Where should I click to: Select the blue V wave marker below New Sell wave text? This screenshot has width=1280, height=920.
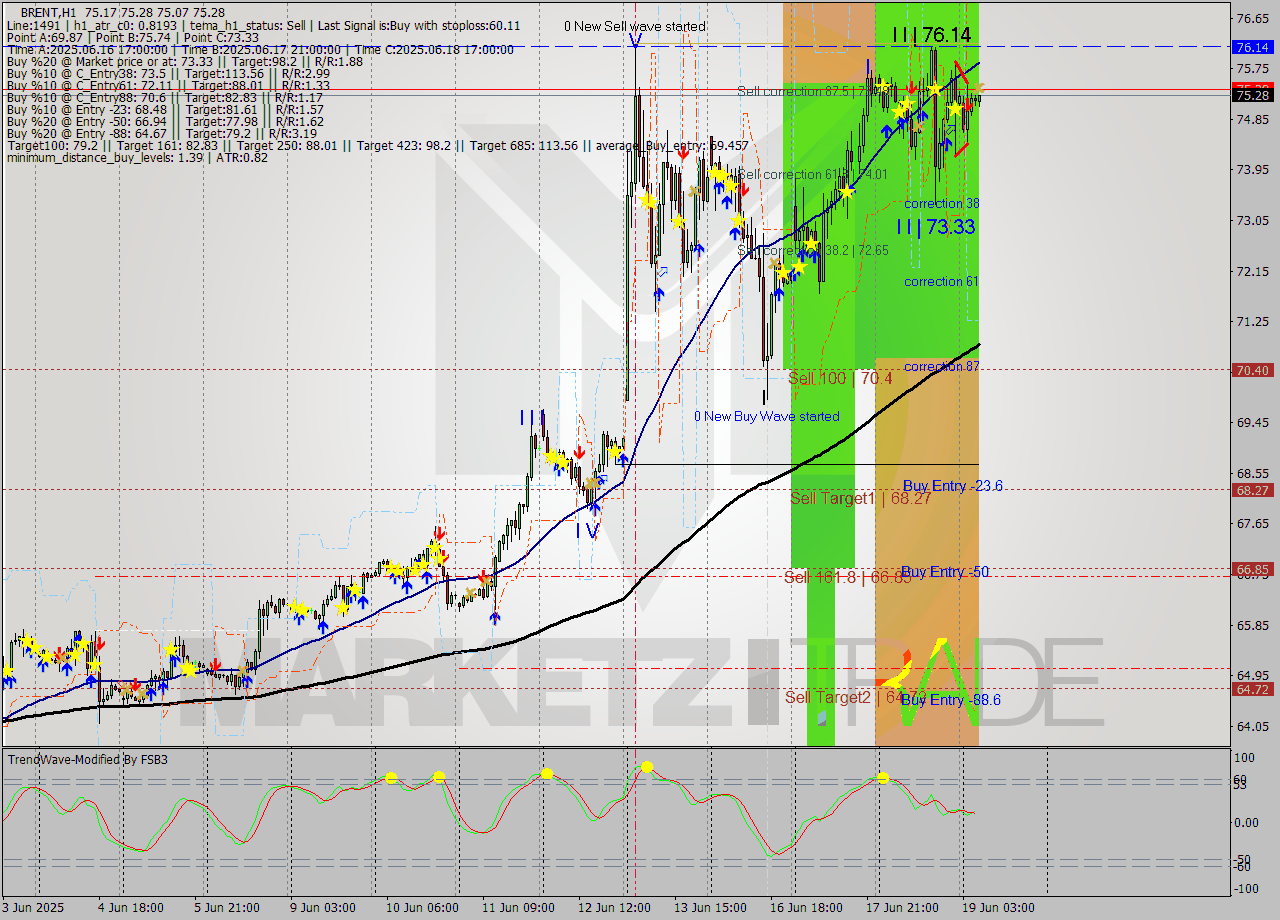point(635,40)
